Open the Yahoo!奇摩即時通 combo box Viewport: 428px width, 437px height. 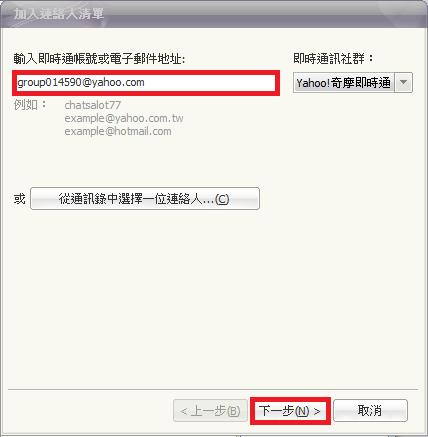[353, 82]
